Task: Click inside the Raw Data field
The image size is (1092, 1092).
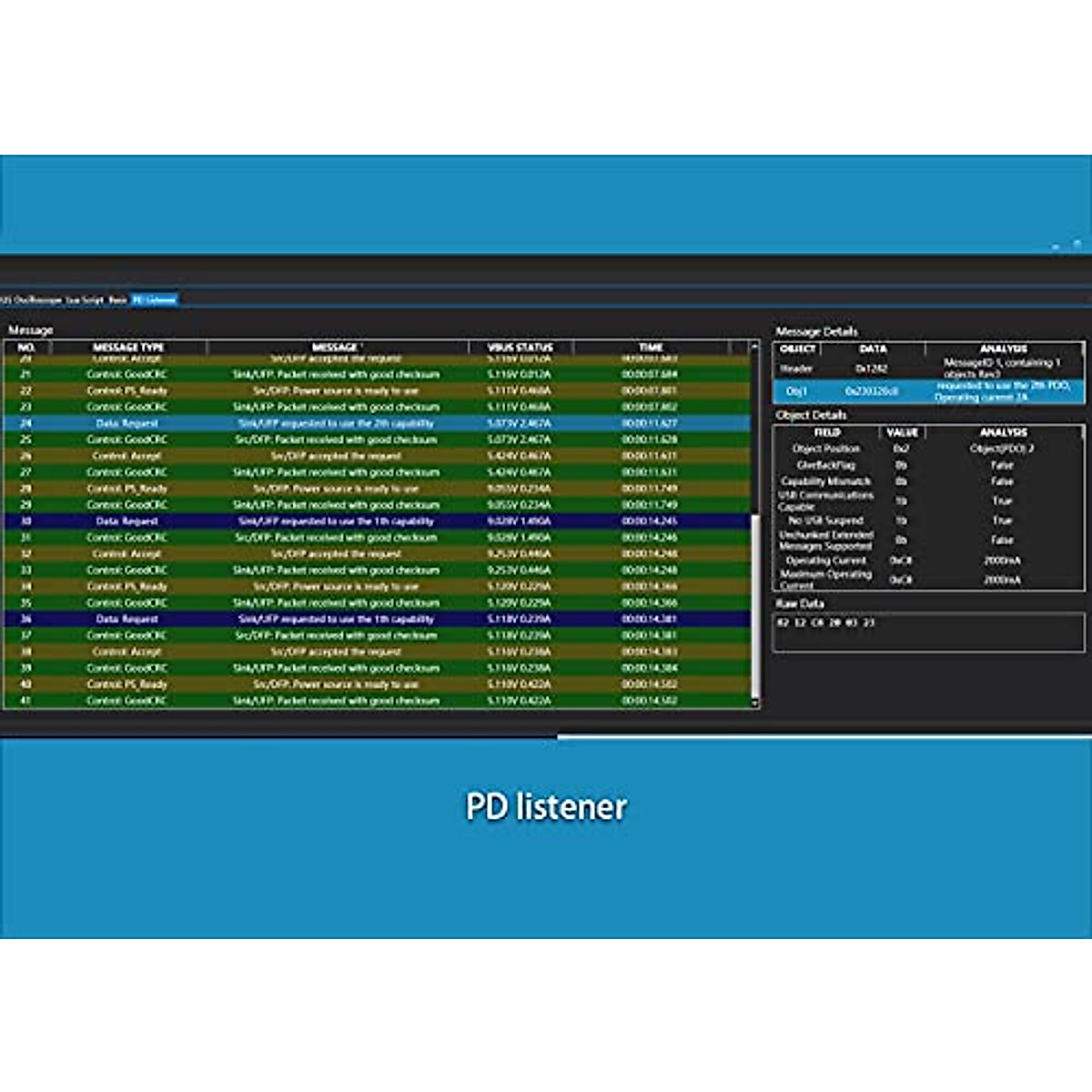Action: click(928, 632)
